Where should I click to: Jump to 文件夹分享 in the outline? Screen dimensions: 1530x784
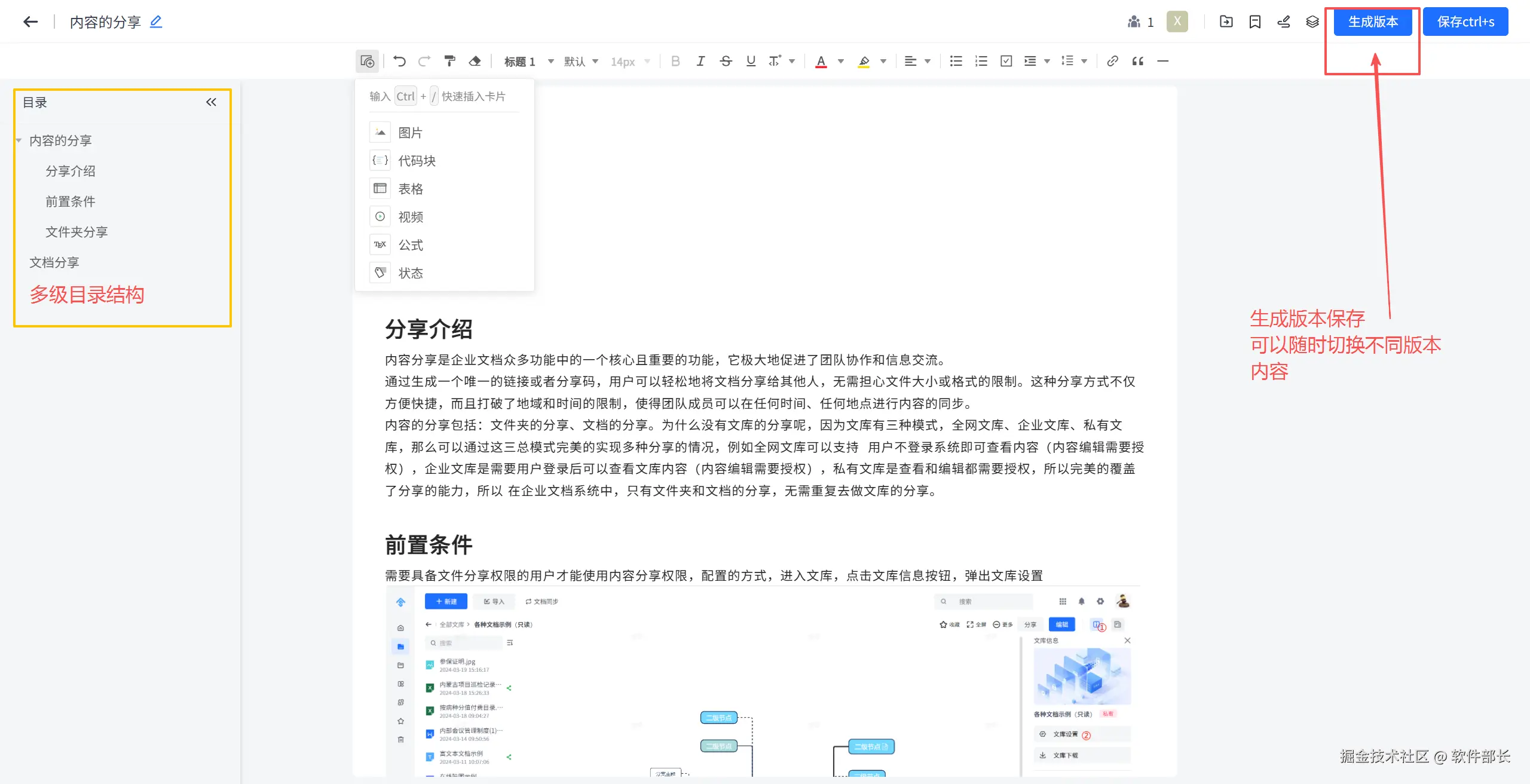[x=76, y=232]
